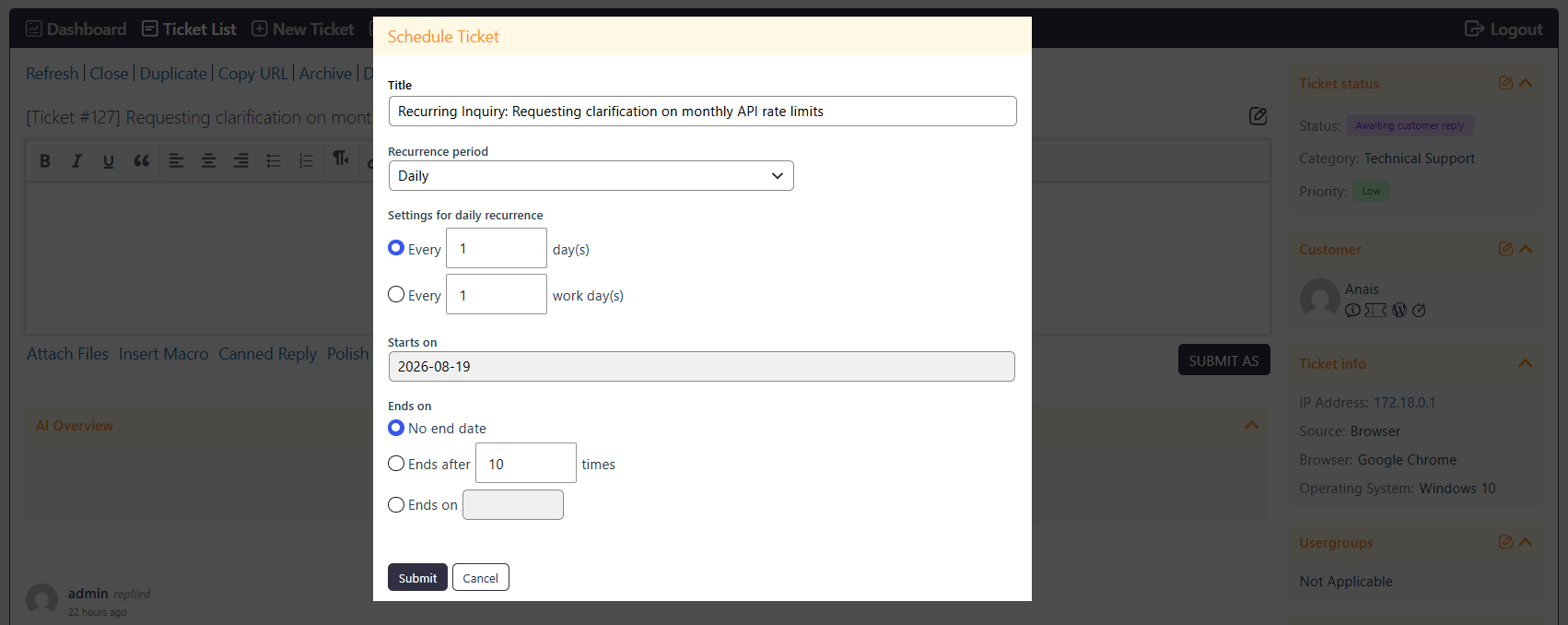
Task: Select Ends after N times radio option
Action: tap(396, 464)
